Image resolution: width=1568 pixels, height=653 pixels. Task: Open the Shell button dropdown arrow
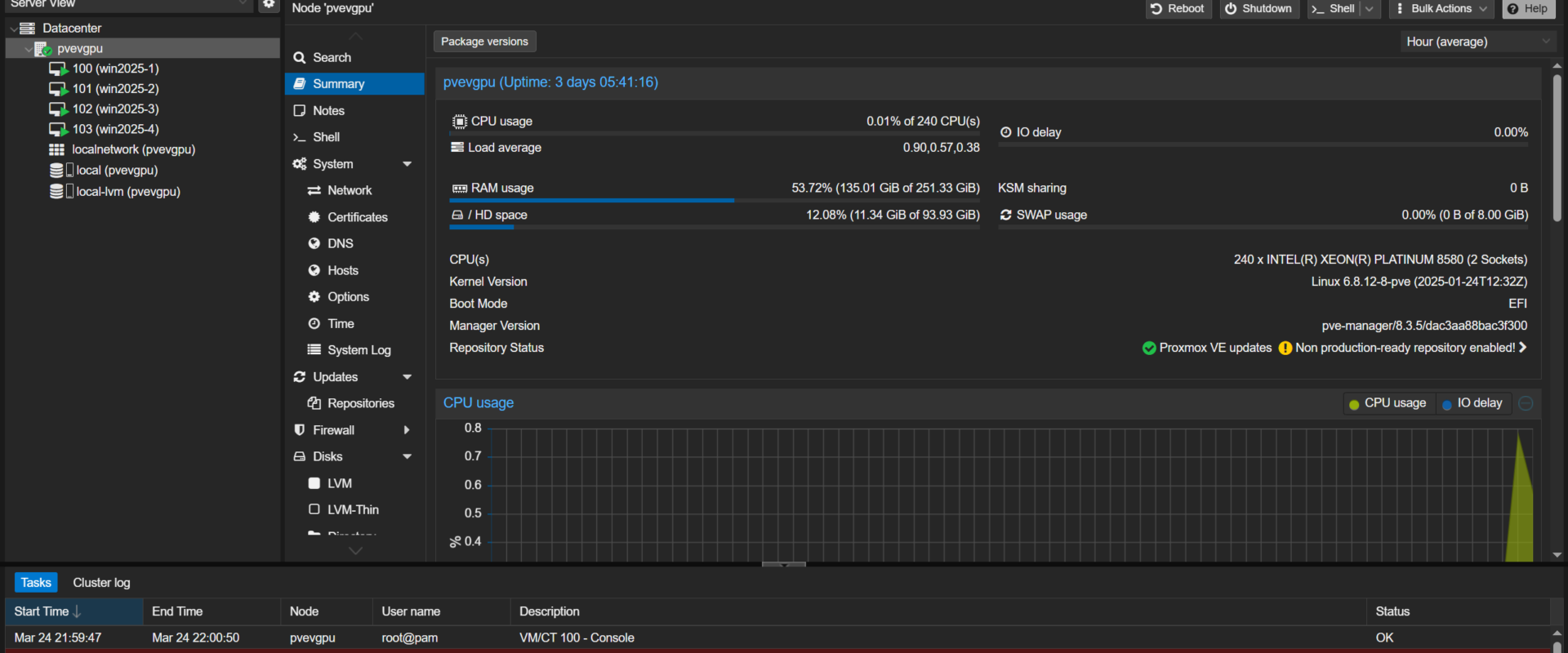pos(1370,9)
